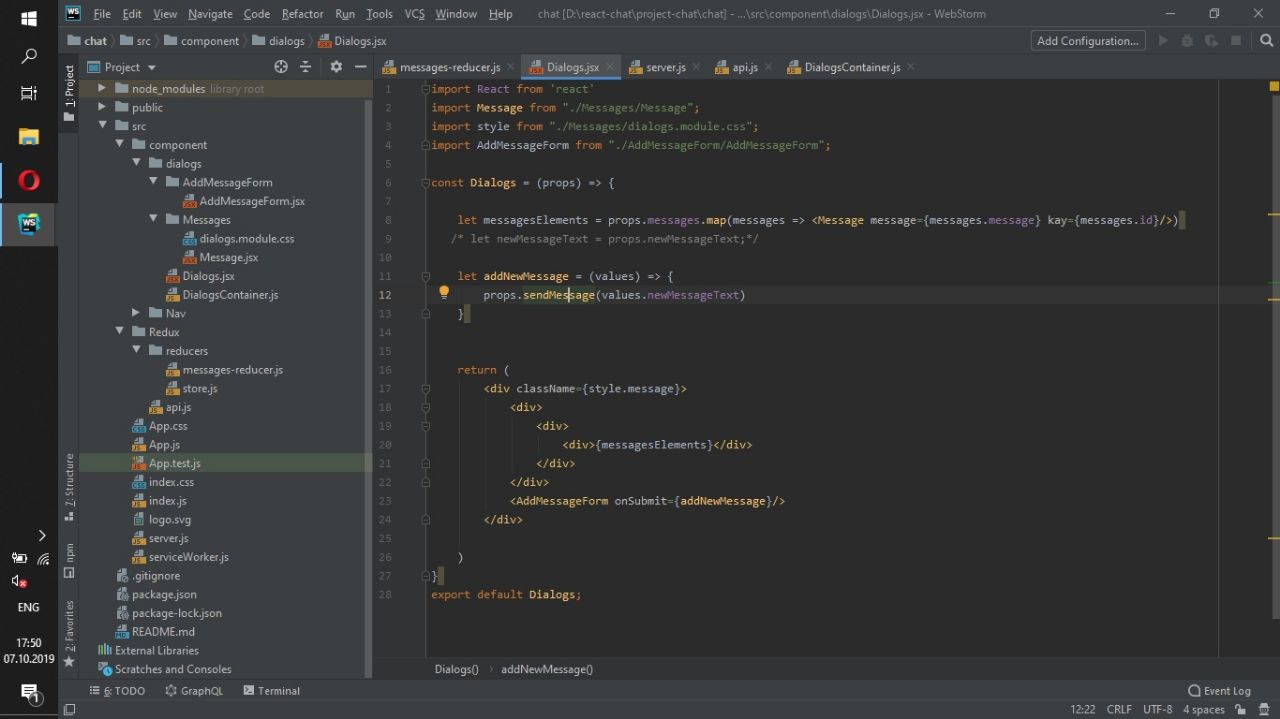This screenshot has width=1280, height=719.
Task: Click the yellow lightbulb intention icon
Action: pyautogui.click(x=444, y=293)
